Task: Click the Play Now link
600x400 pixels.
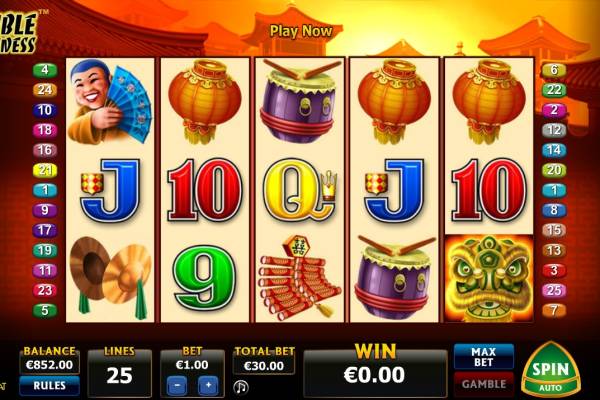Action: 301,31
